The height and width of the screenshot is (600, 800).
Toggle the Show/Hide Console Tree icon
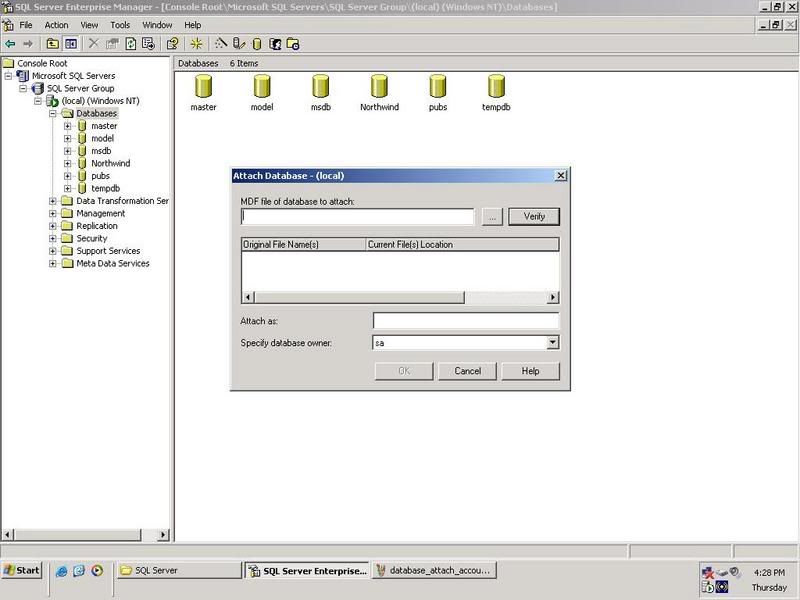(x=71, y=44)
